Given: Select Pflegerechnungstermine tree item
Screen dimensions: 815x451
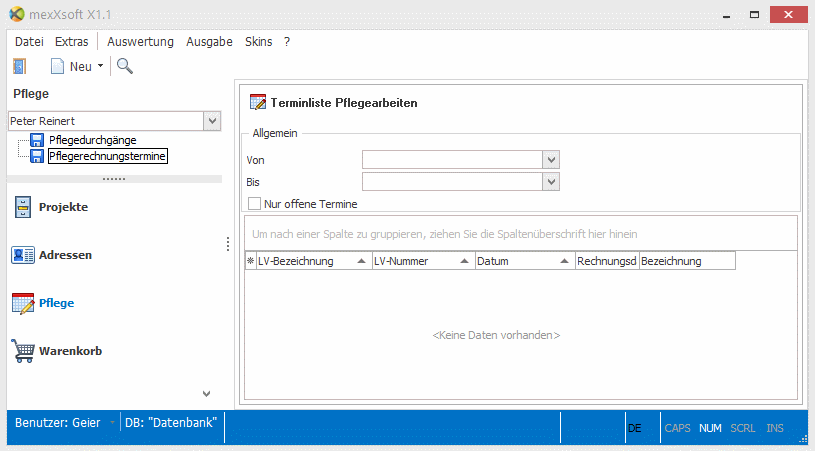Looking at the screenshot, I should (108, 156).
